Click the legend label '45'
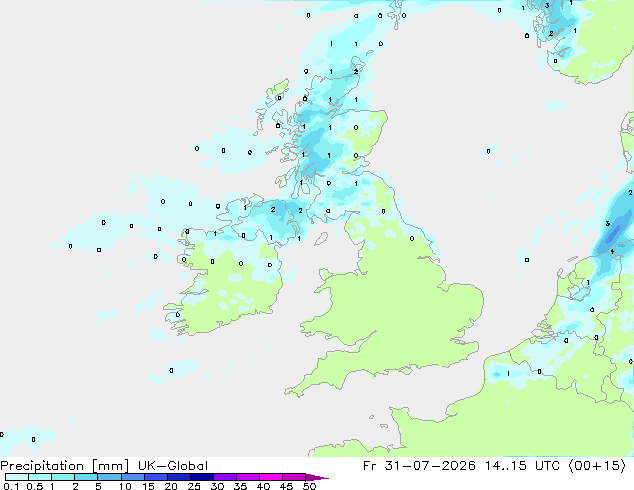The height and width of the screenshot is (490, 634). point(286,486)
